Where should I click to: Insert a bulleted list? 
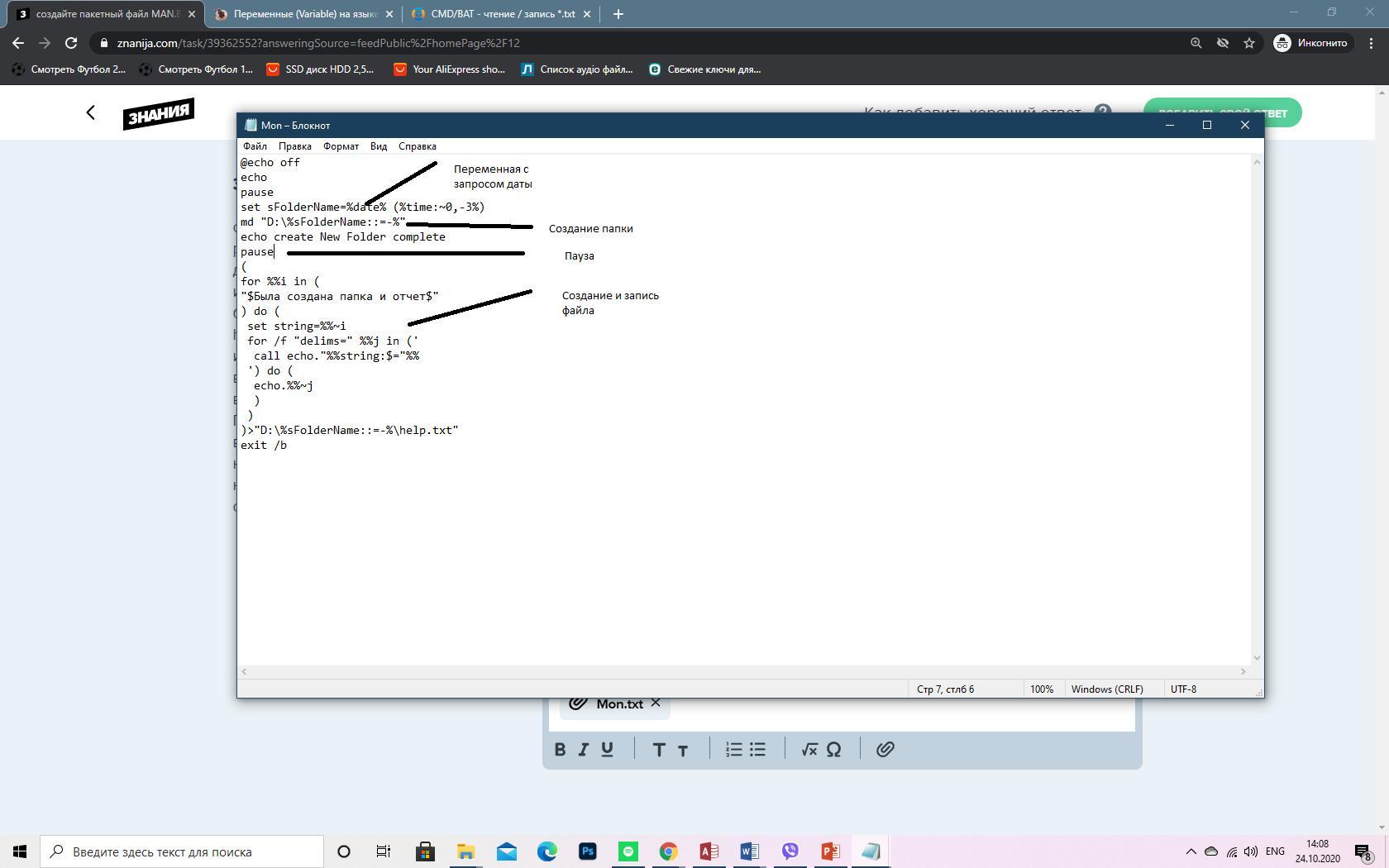point(758,749)
